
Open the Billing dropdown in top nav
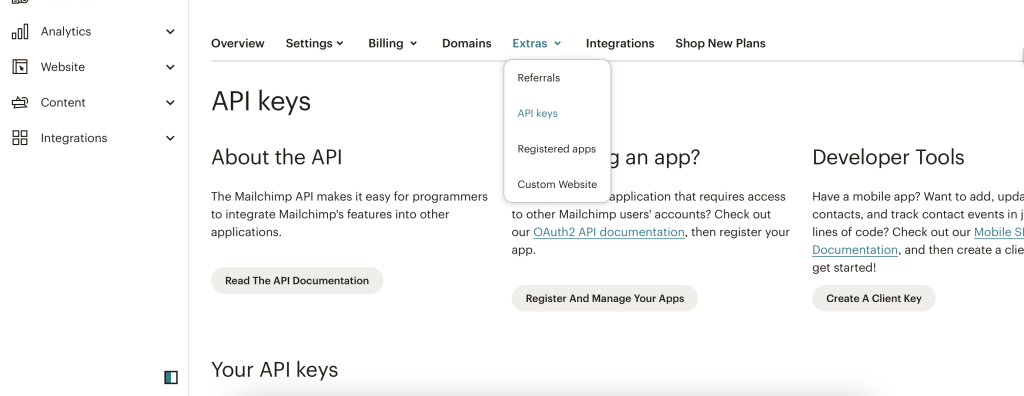393,43
